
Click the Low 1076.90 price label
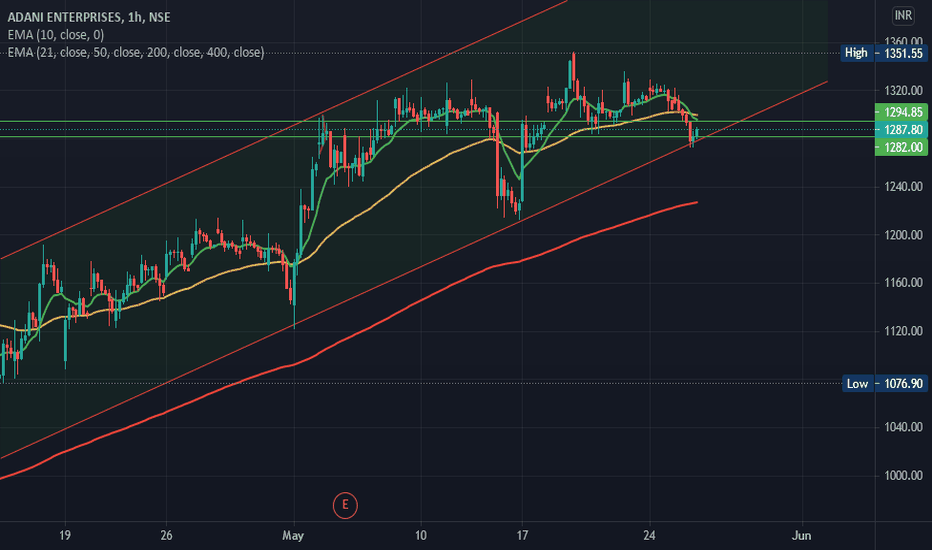(884, 384)
